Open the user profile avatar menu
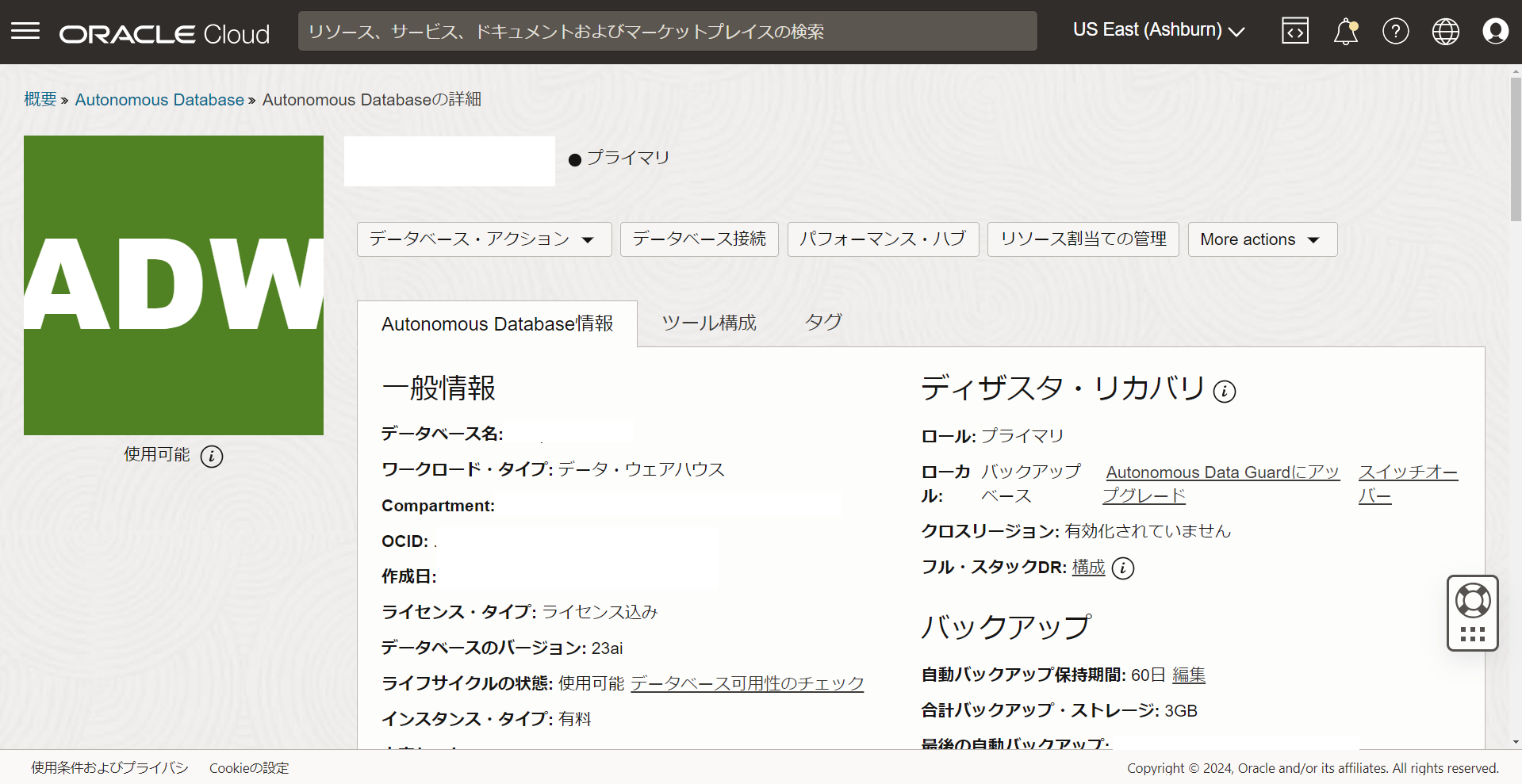 point(1496,31)
